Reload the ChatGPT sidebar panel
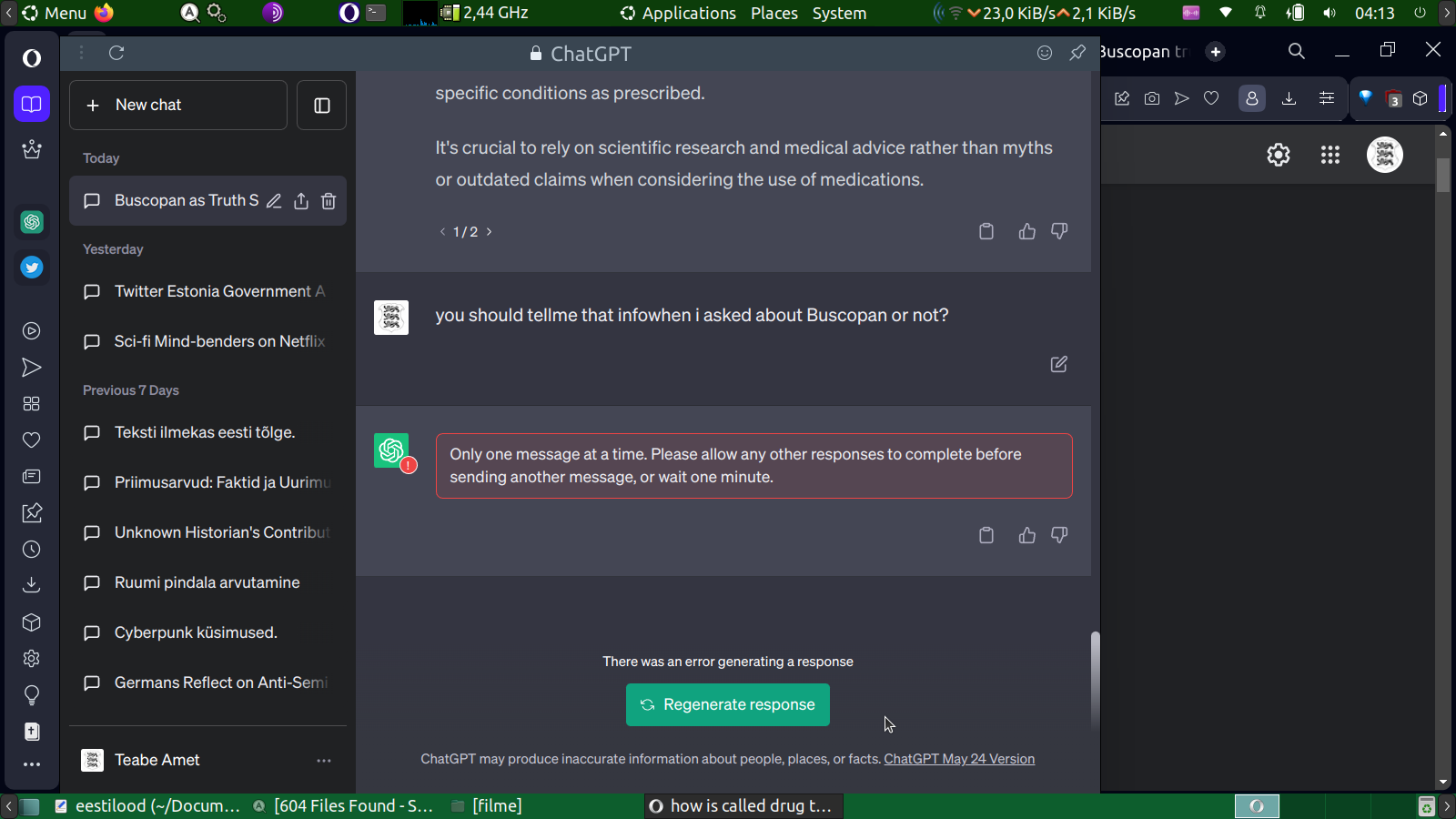The height and width of the screenshot is (819, 1456). (x=116, y=53)
